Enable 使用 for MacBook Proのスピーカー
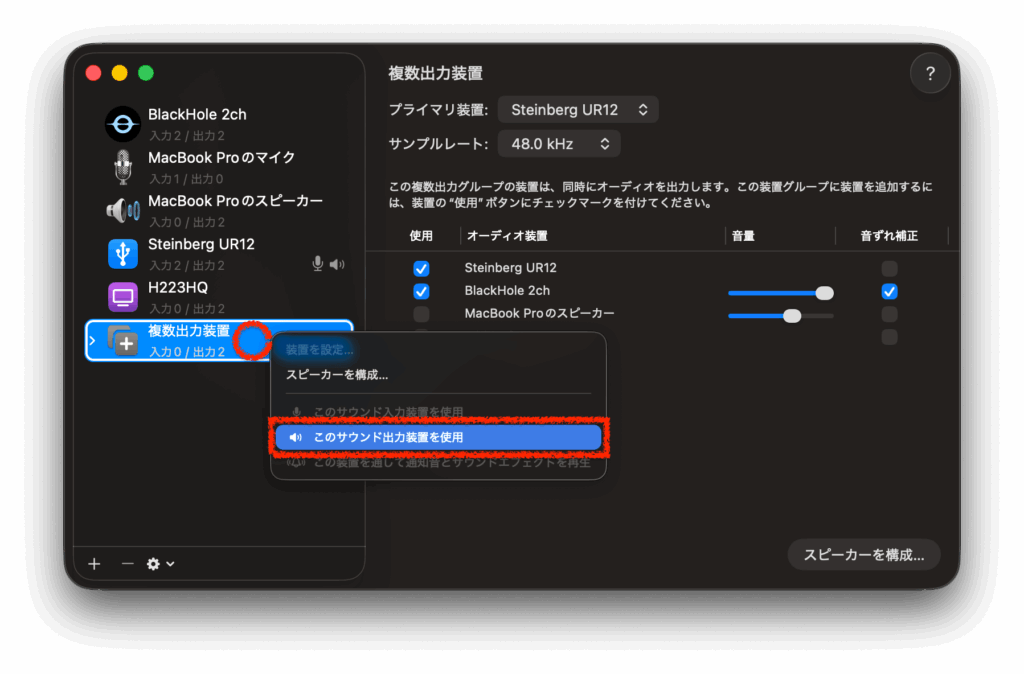The height and width of the screenshot is (674, 1024). 421,314
